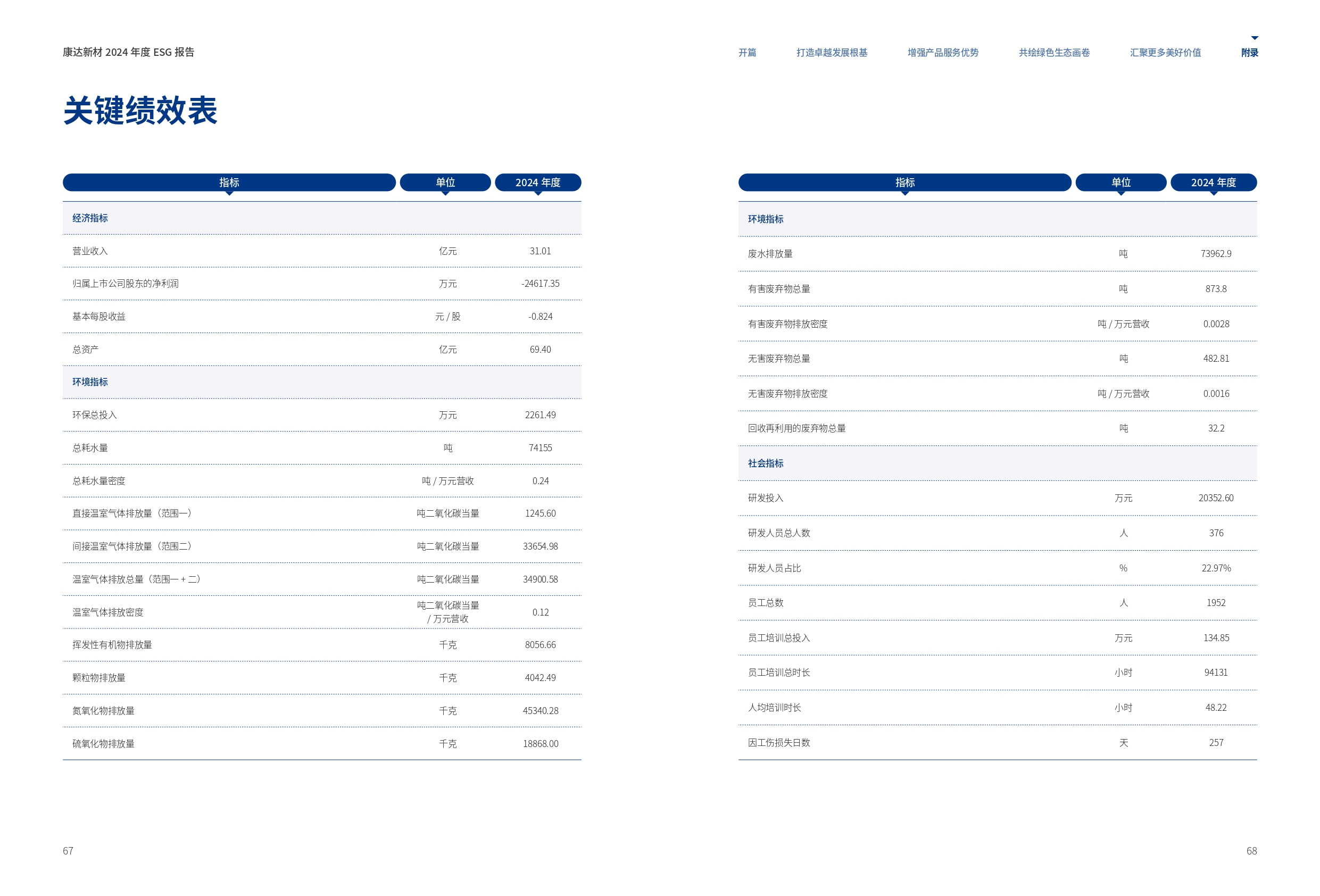Click right table 指标 header pill
Screen dimensions: 1320x896
905,182
